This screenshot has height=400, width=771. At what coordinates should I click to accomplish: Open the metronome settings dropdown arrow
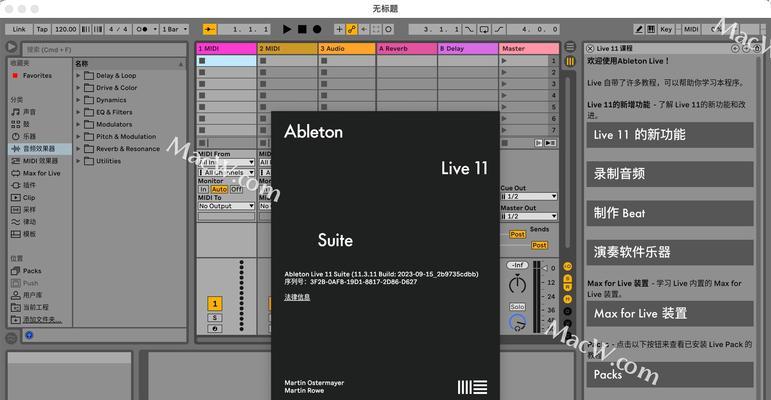[x=155, y=30]
